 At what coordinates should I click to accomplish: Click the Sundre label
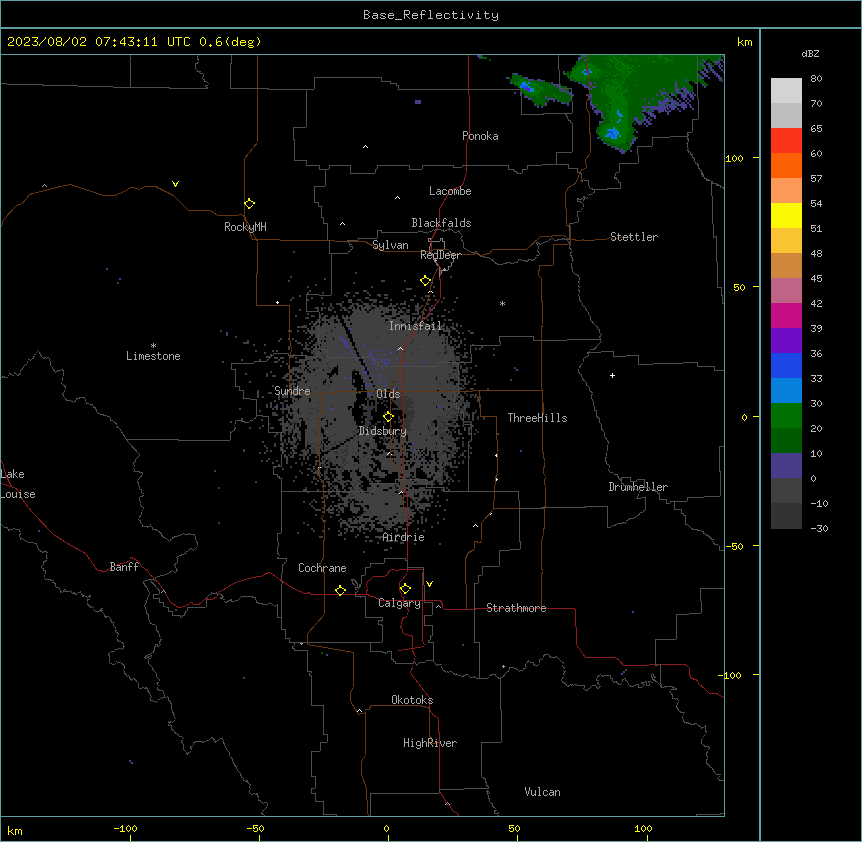point(292,391)
